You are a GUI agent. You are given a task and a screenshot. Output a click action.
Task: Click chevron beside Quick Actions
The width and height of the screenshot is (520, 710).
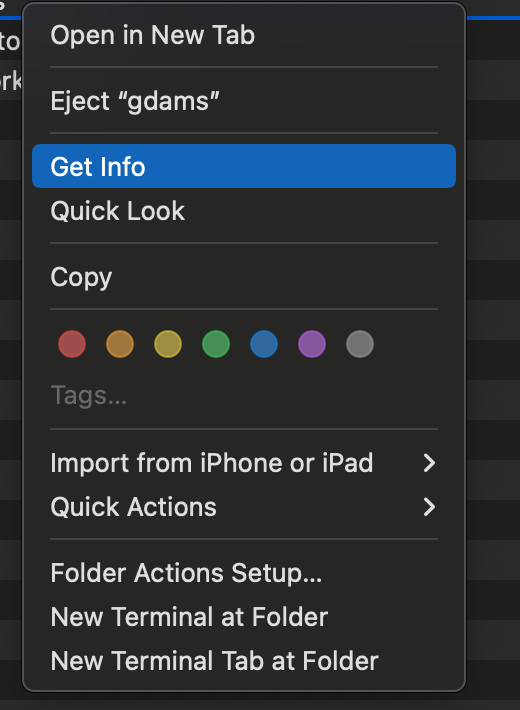[x=429, y=507]
